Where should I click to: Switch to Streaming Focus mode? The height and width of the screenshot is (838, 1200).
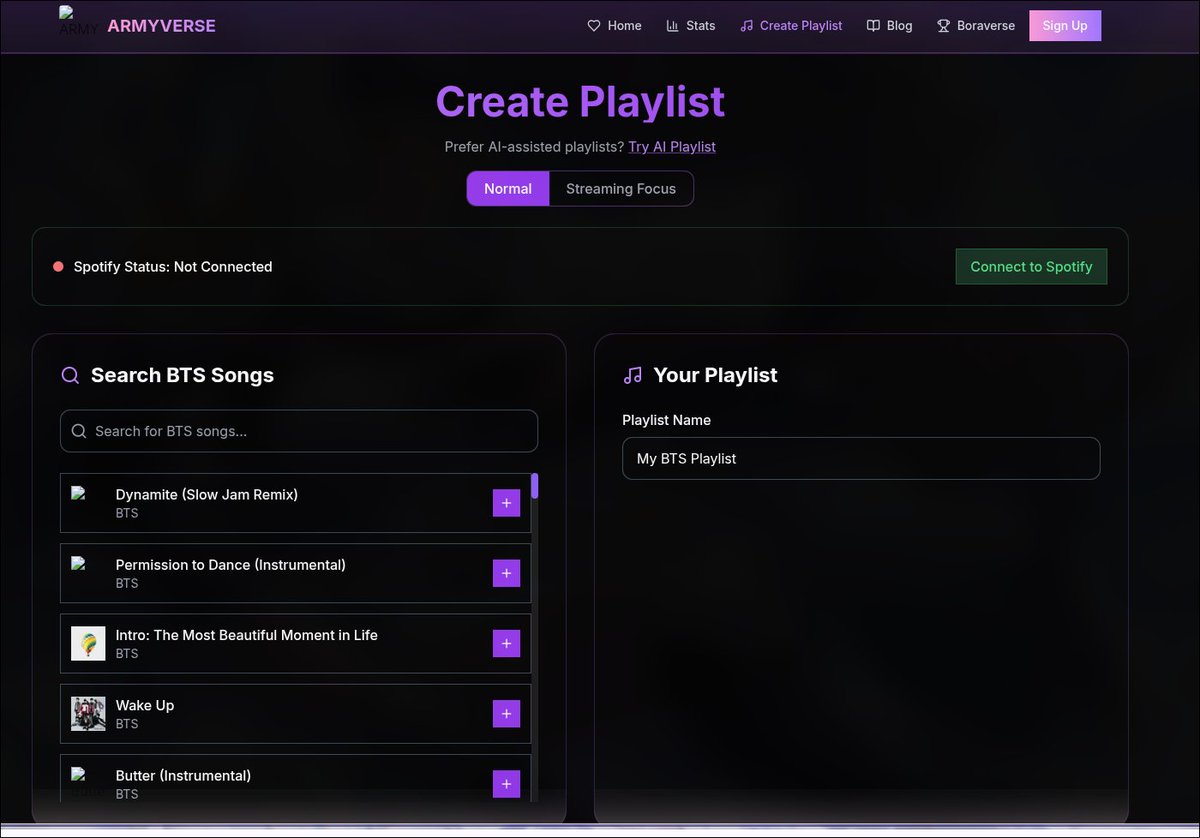pyautogui.click(x=621, y=188)
